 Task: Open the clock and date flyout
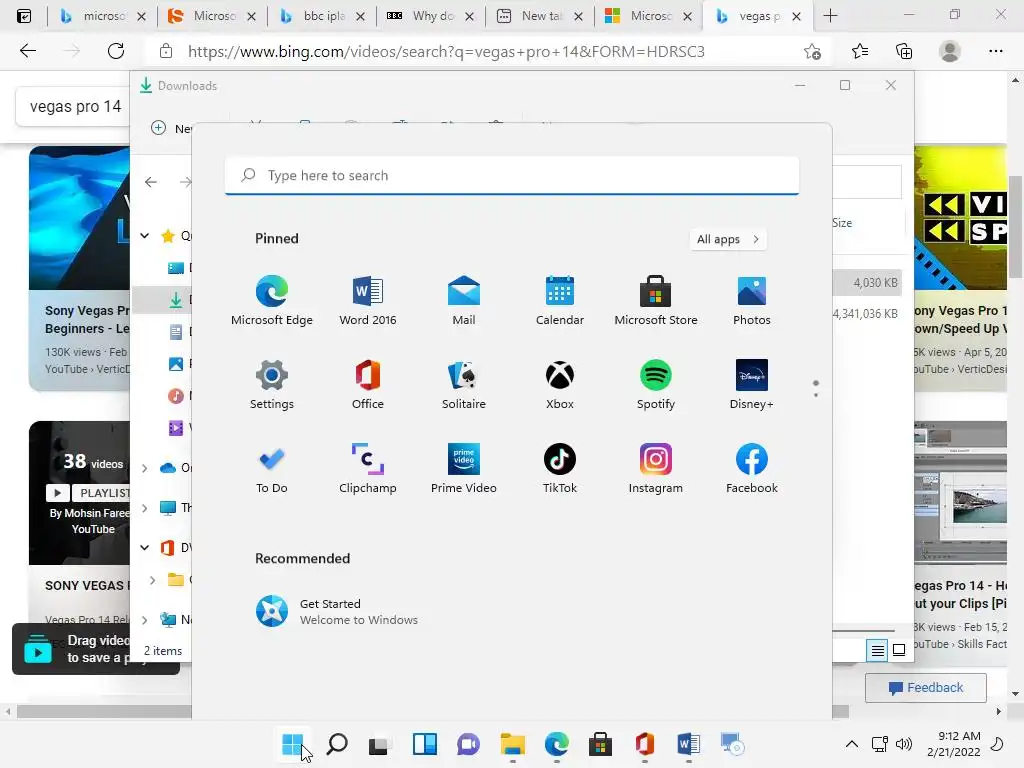click(954, 744)
